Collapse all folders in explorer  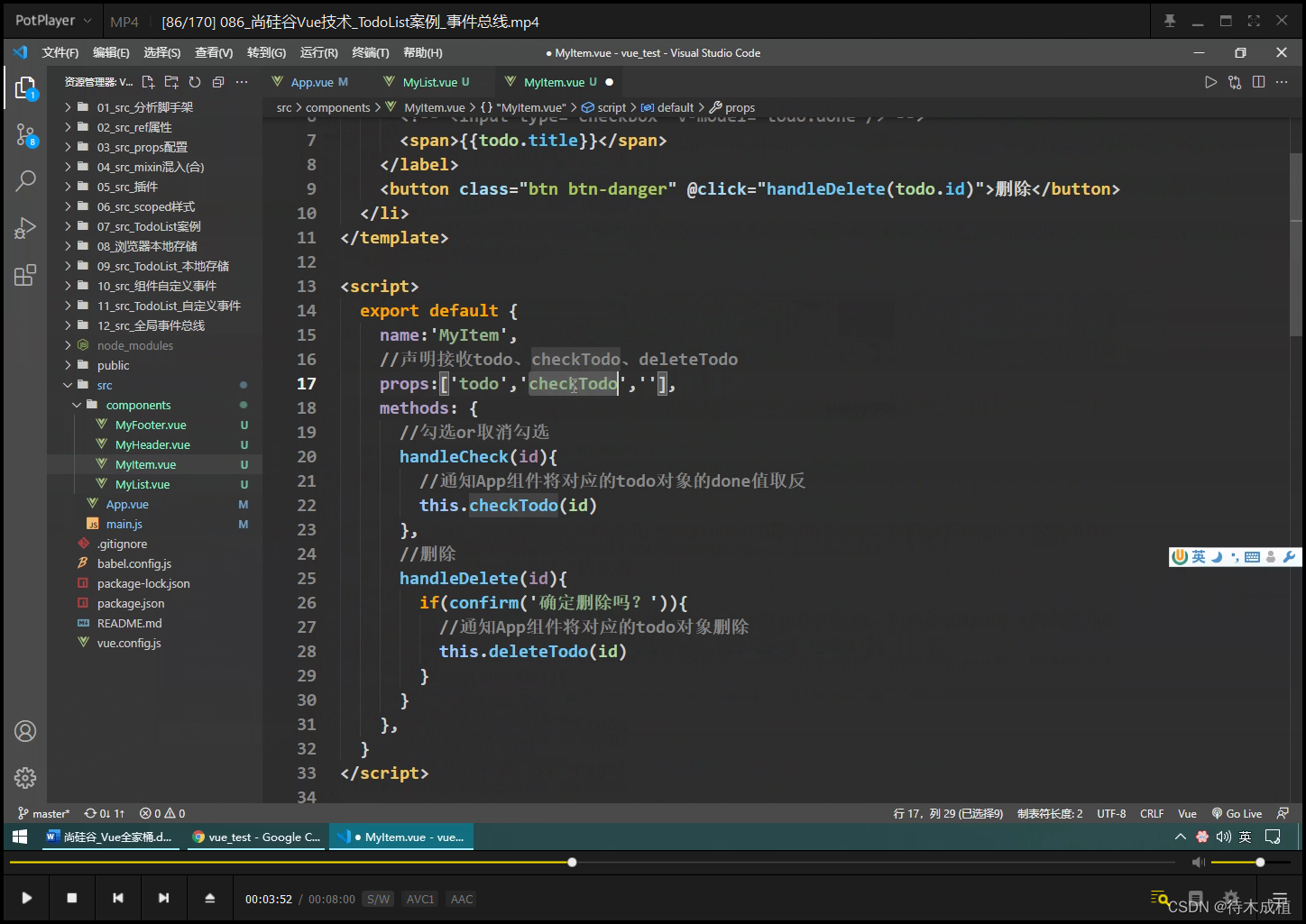tap(218, 82)
